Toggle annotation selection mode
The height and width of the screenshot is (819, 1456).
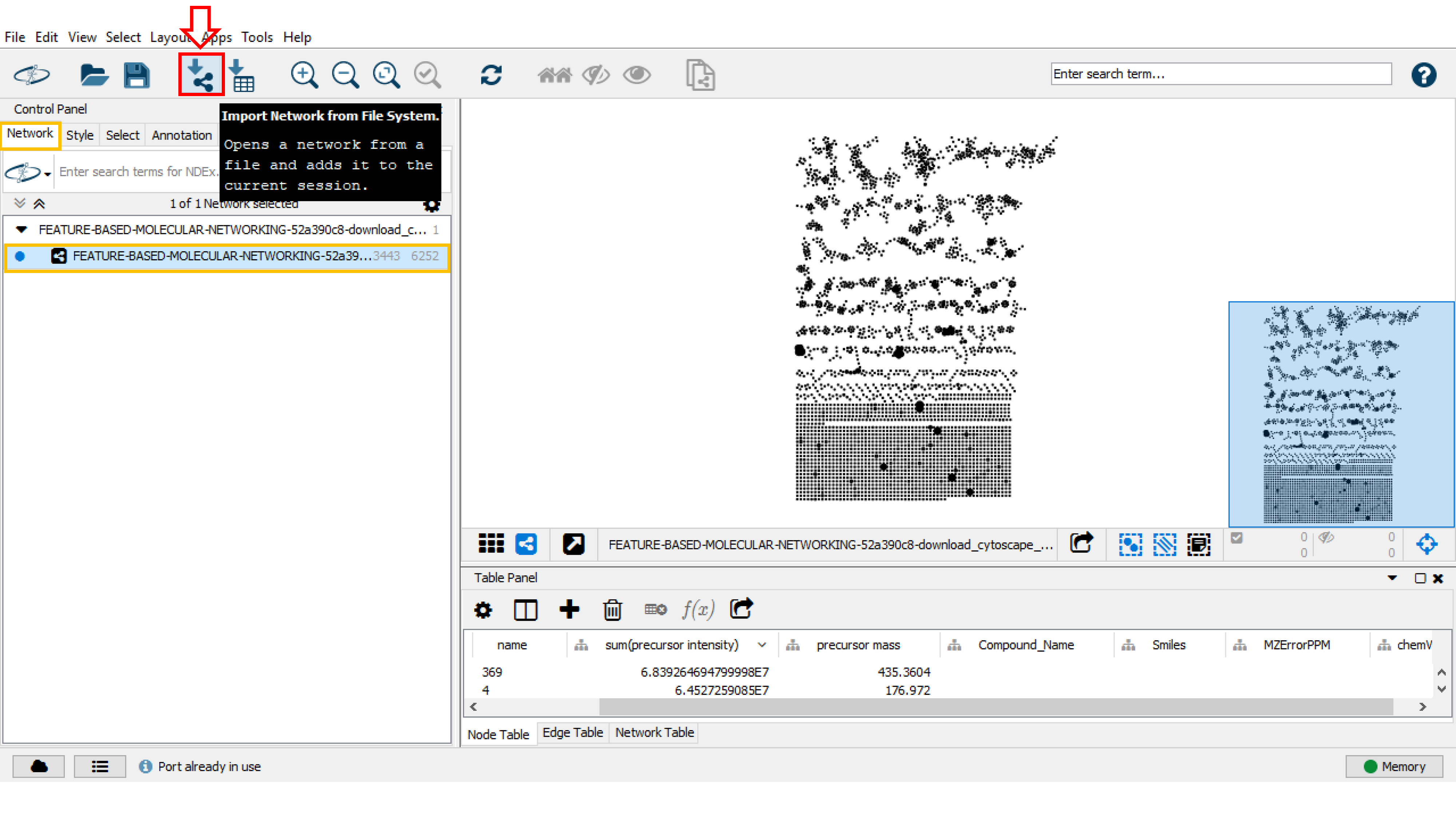pyautogui.click(x=1198, y=544)
